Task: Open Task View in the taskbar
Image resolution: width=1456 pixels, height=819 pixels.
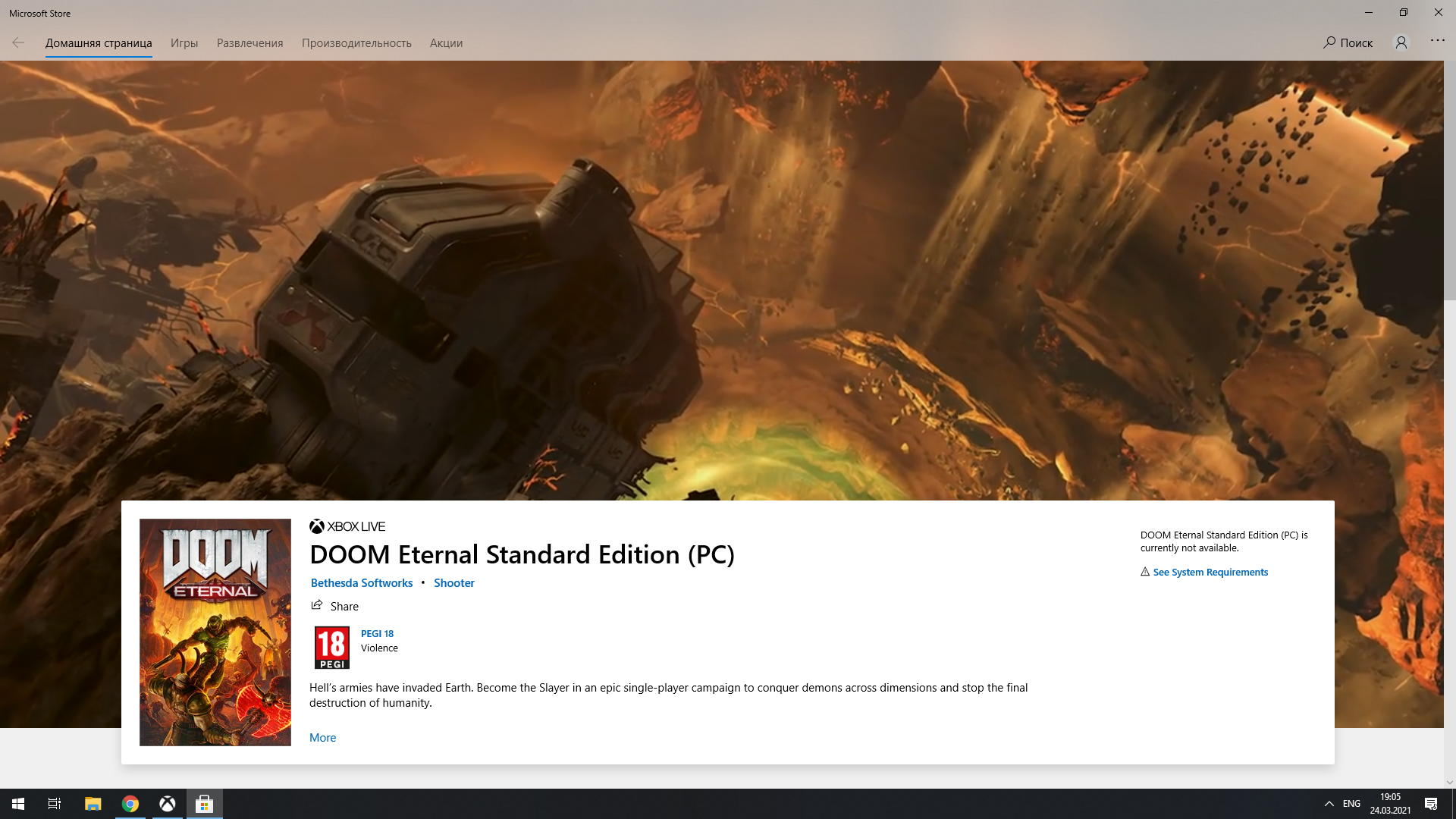Action: (x=55, y=804)
